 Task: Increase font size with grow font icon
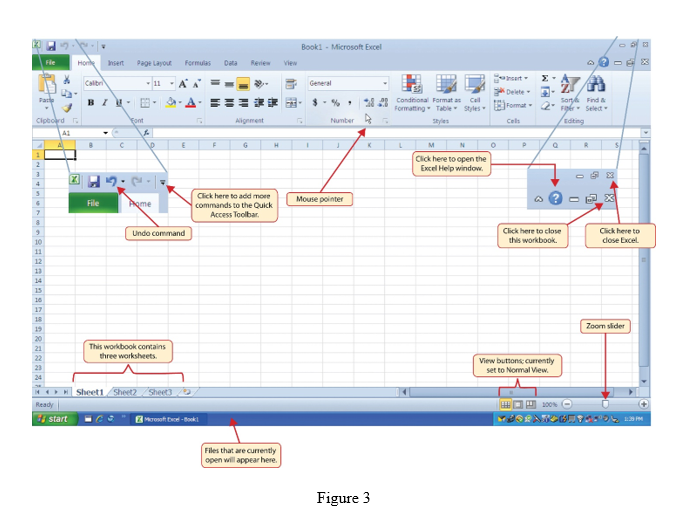pyautogui.click(x=183, y=83)
